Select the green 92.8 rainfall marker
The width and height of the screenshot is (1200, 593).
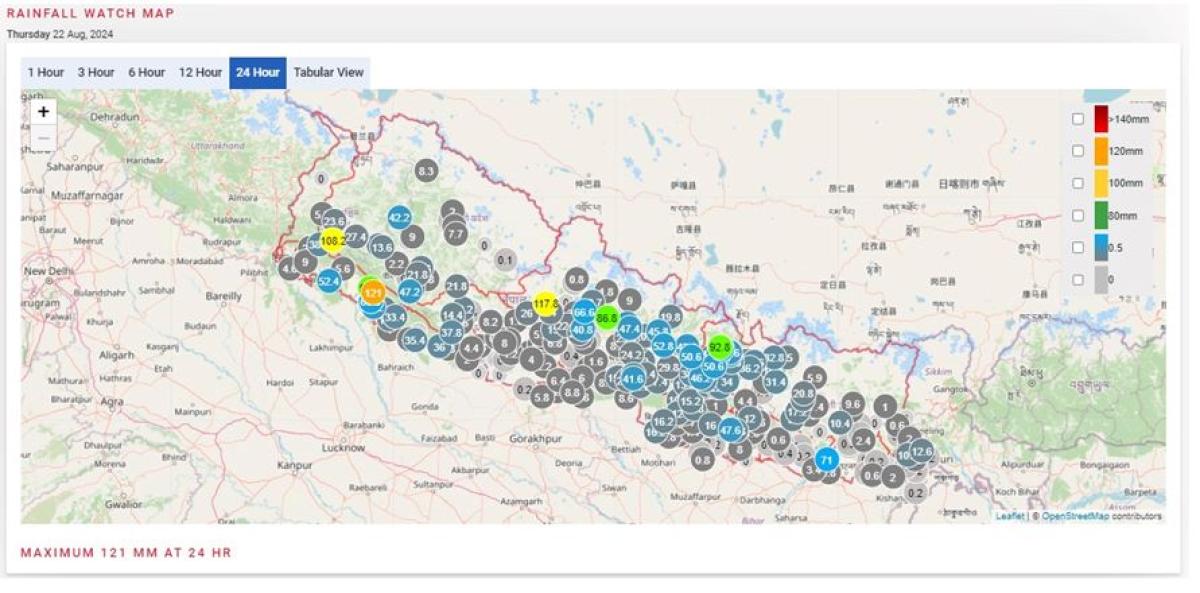[x=720, y=348]
